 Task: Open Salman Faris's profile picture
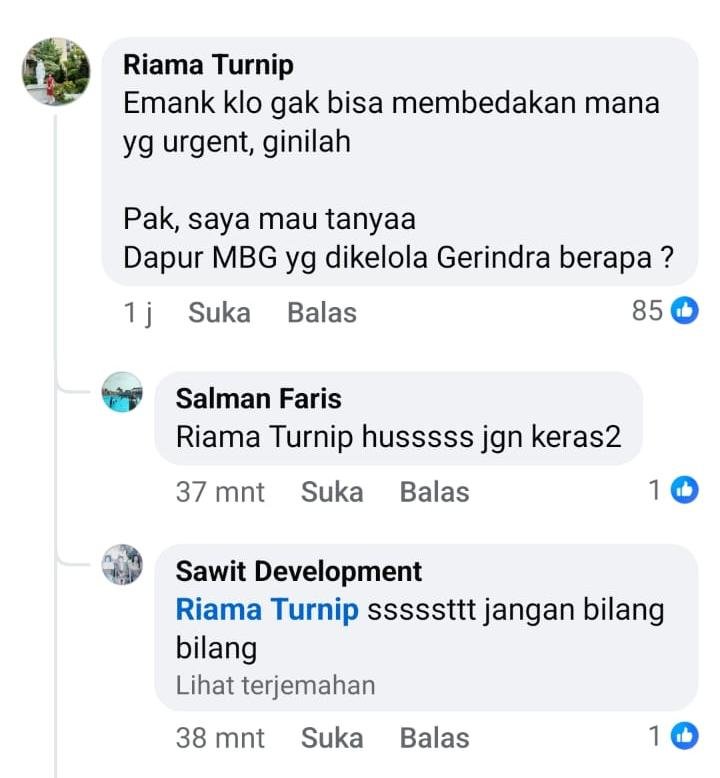122,392
